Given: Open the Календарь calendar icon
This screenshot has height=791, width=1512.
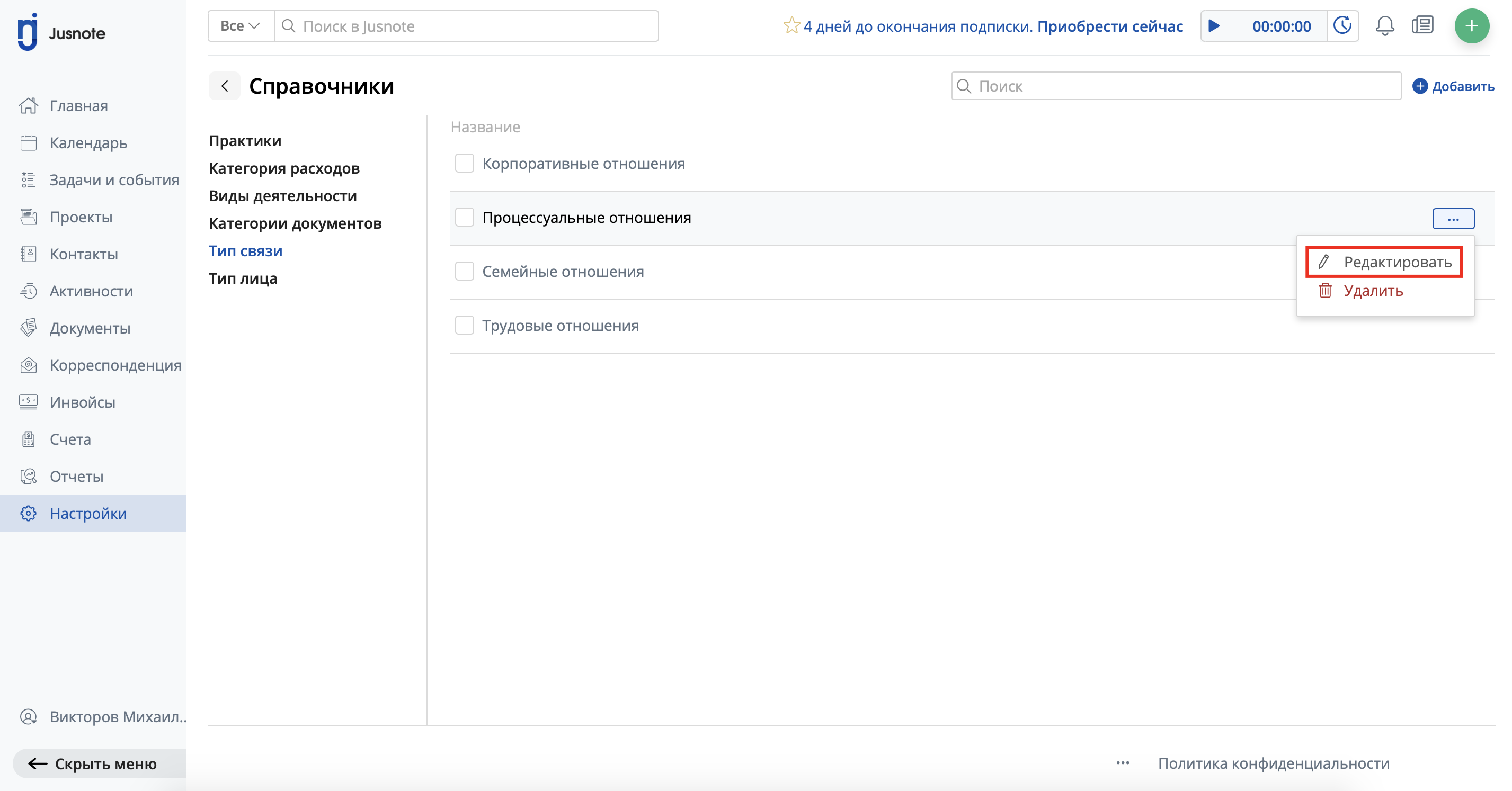Looking at the screenshot, I should pos(28,142).
